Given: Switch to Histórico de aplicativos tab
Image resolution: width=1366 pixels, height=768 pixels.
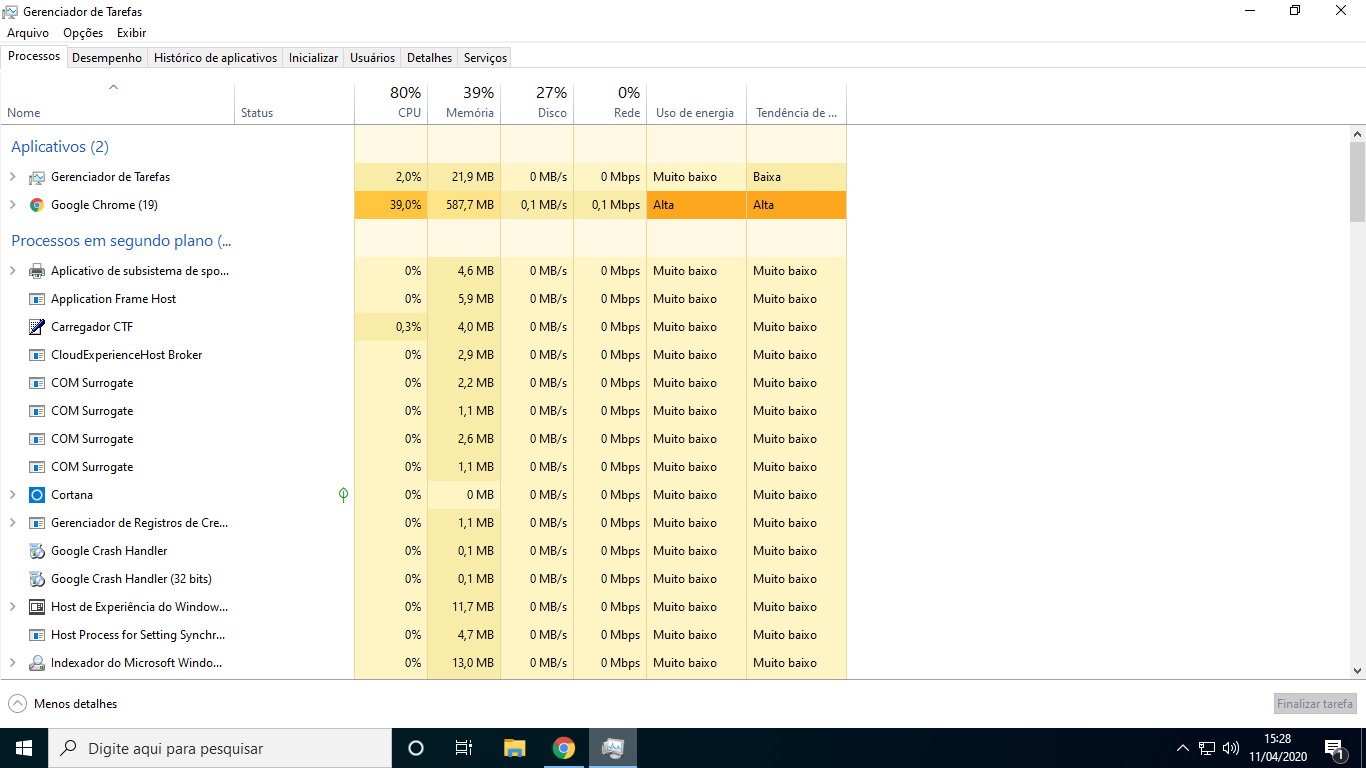Looking at the screenshot, I should click(215, 58).
